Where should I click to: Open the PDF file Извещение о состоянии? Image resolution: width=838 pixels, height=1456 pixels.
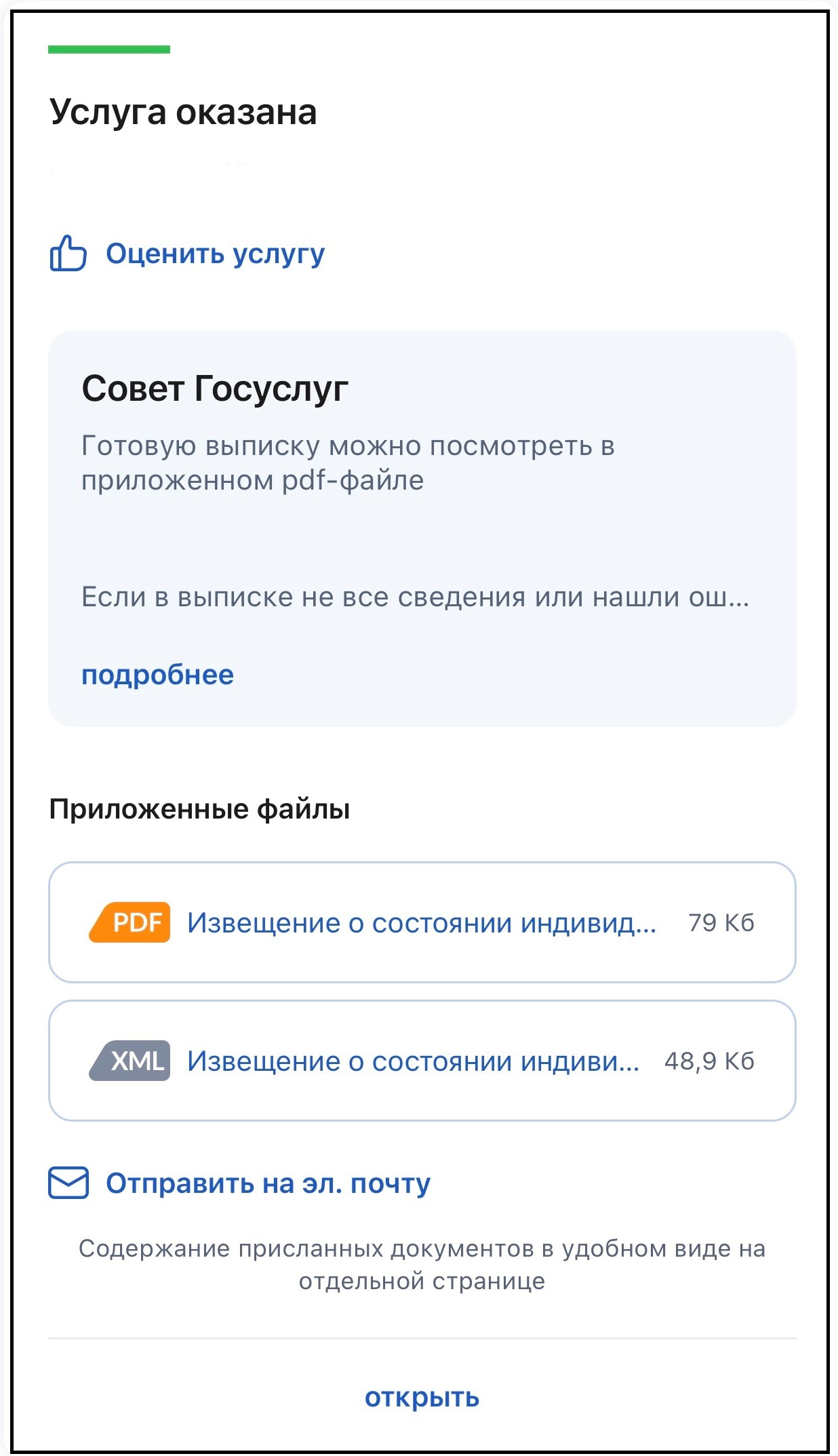[422, 923]
